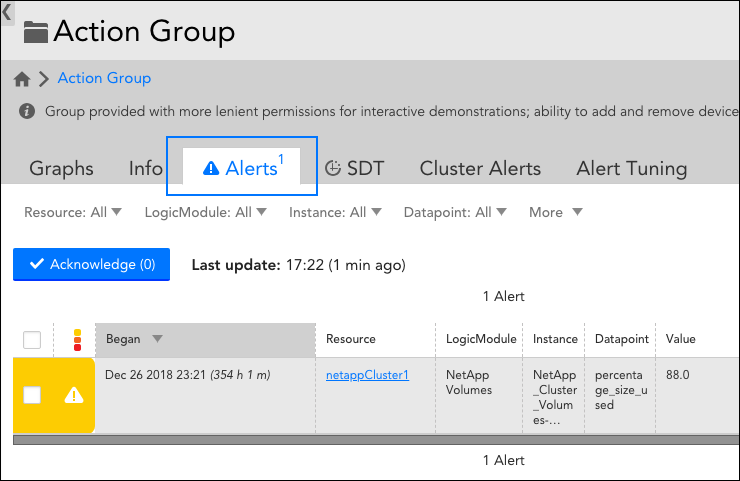The image size is (740, 481).
Task: Expand the Datapoint: All filter dropdown
Action: (x=455, y=212)
